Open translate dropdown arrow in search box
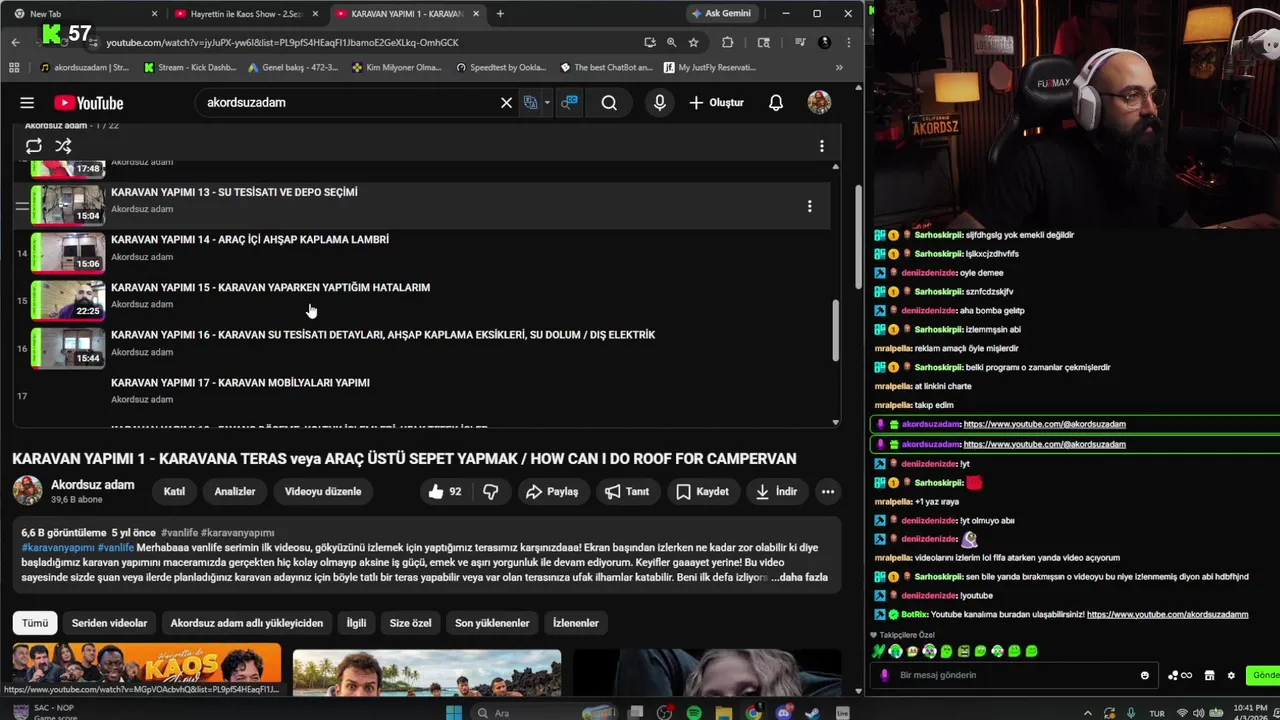Viewport: 1280px width, 720px height. click(547, 103)
